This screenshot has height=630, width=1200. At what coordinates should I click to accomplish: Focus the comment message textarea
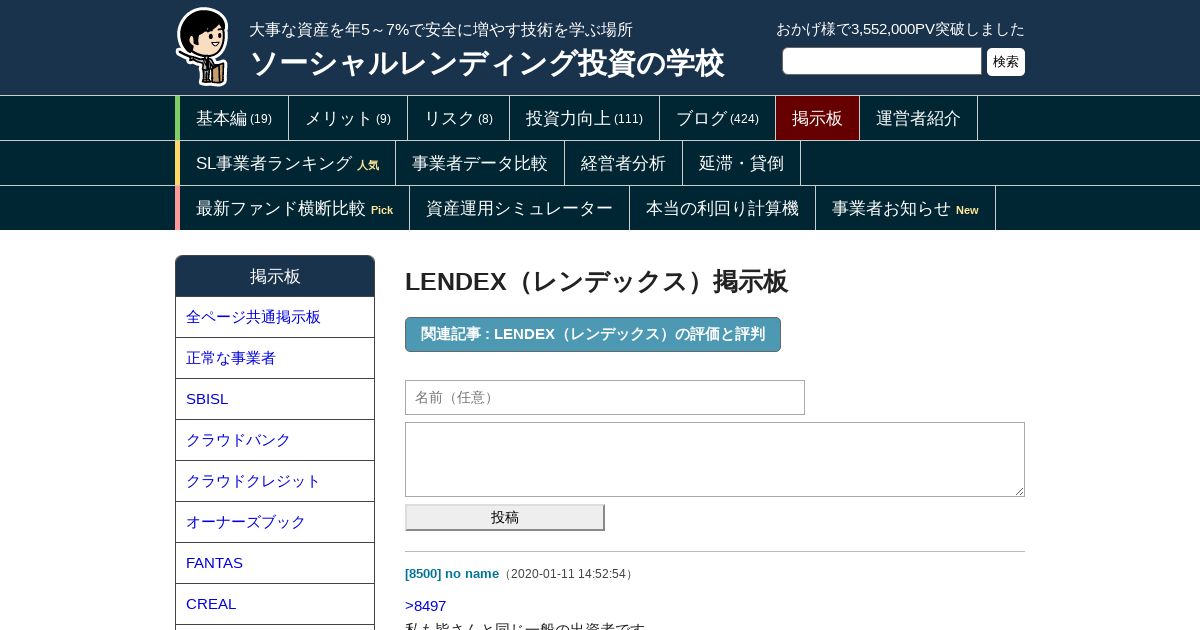tap(715, 459)
